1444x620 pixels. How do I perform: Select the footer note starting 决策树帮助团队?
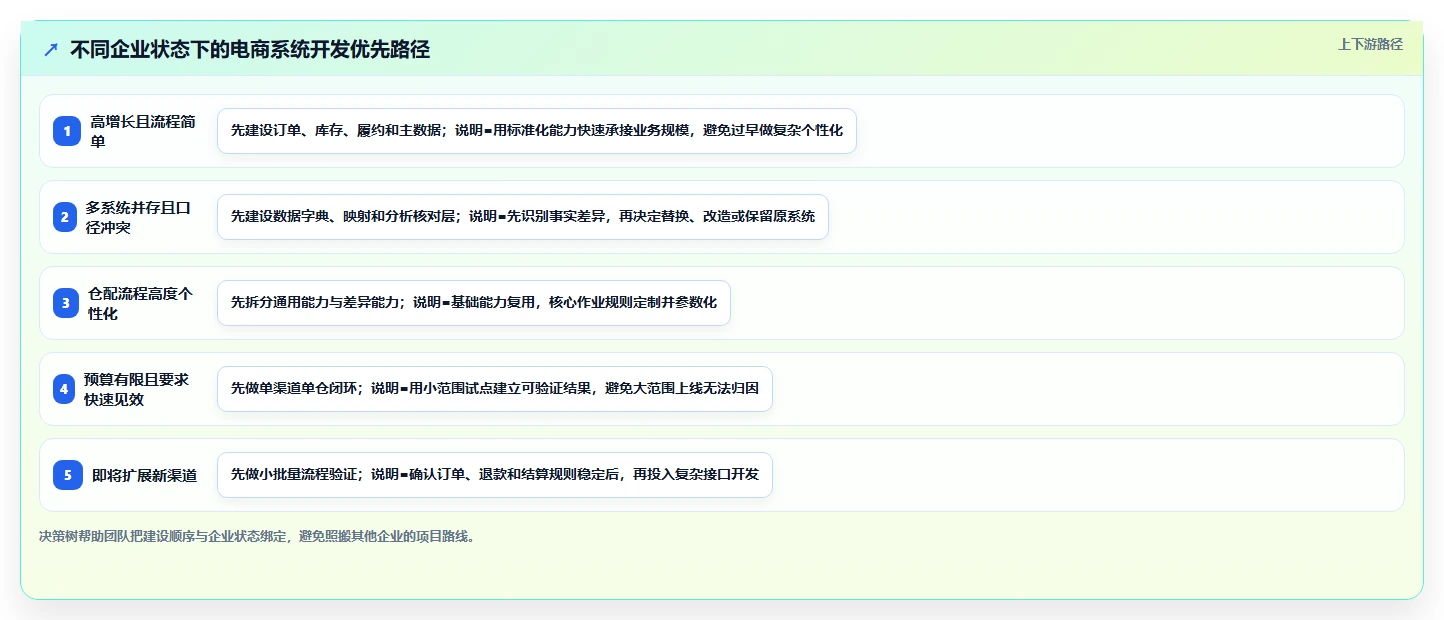[x=258, y=536]
